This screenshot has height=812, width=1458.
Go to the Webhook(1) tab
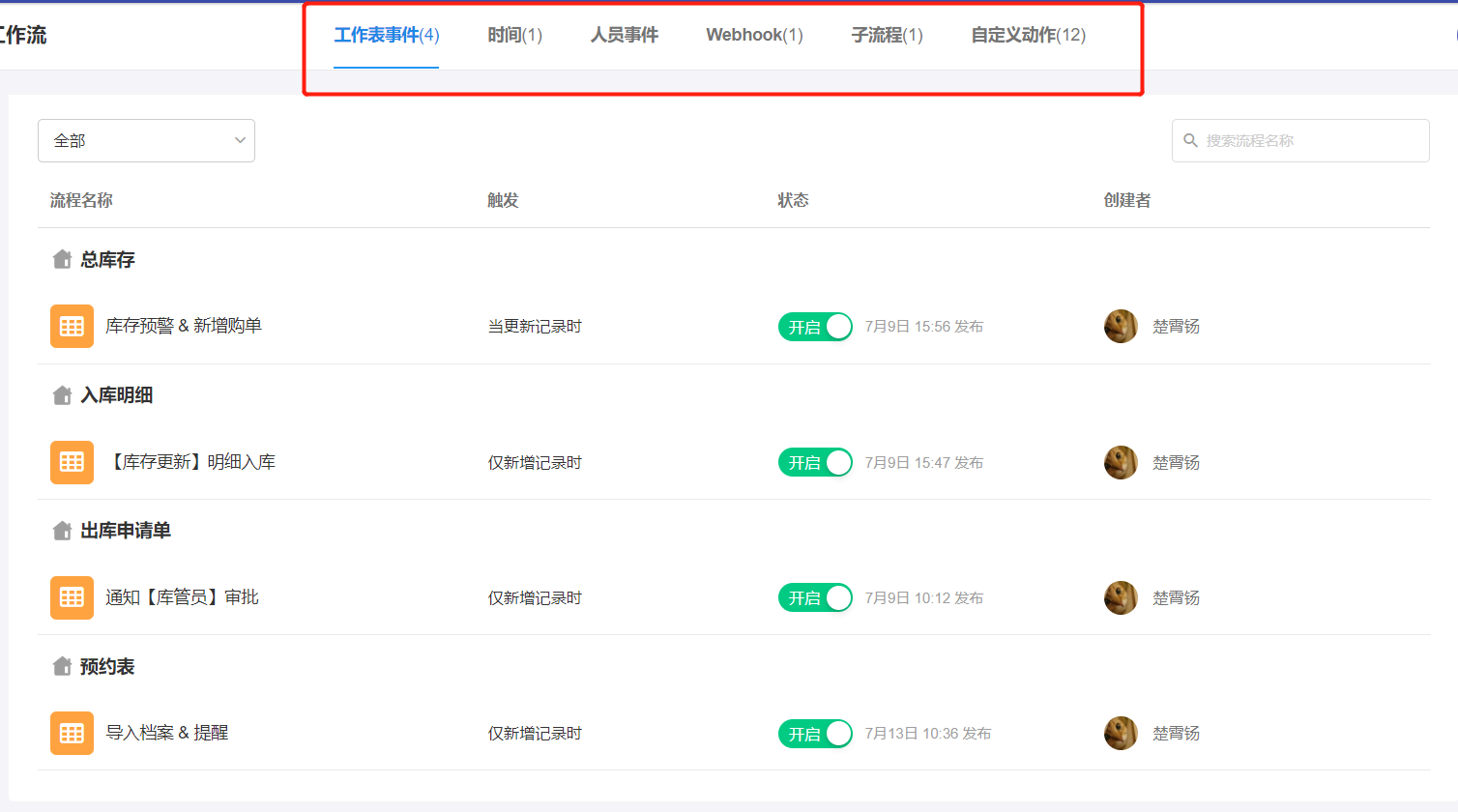pyautogui.click(x=754, y=35)
